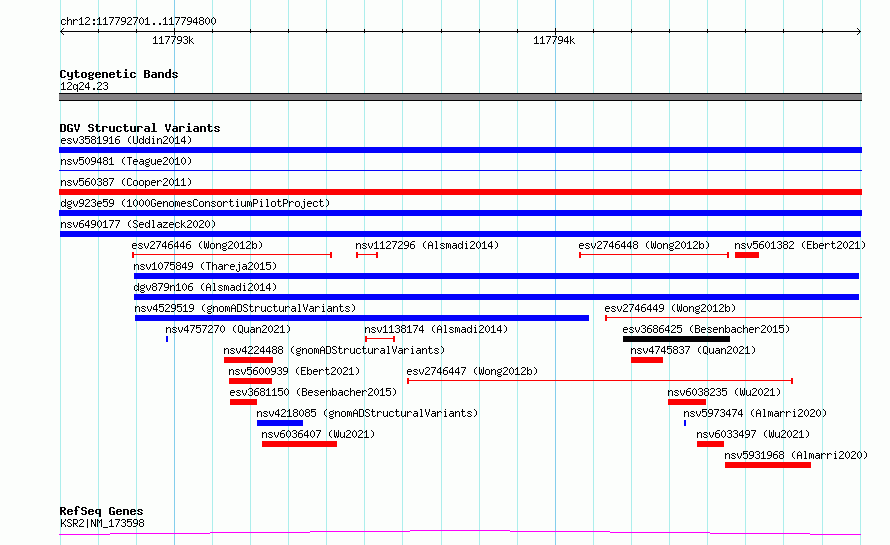Click the nsv6036407 (Wu2021) label

click(318, 434)
